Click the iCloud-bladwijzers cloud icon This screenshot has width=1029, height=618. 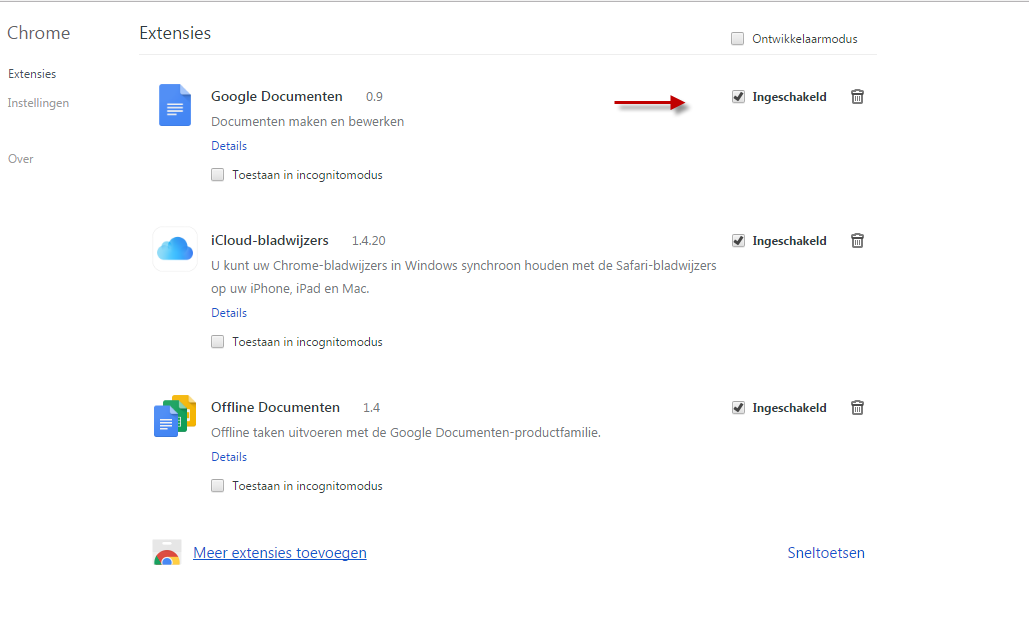coord(175,249)
